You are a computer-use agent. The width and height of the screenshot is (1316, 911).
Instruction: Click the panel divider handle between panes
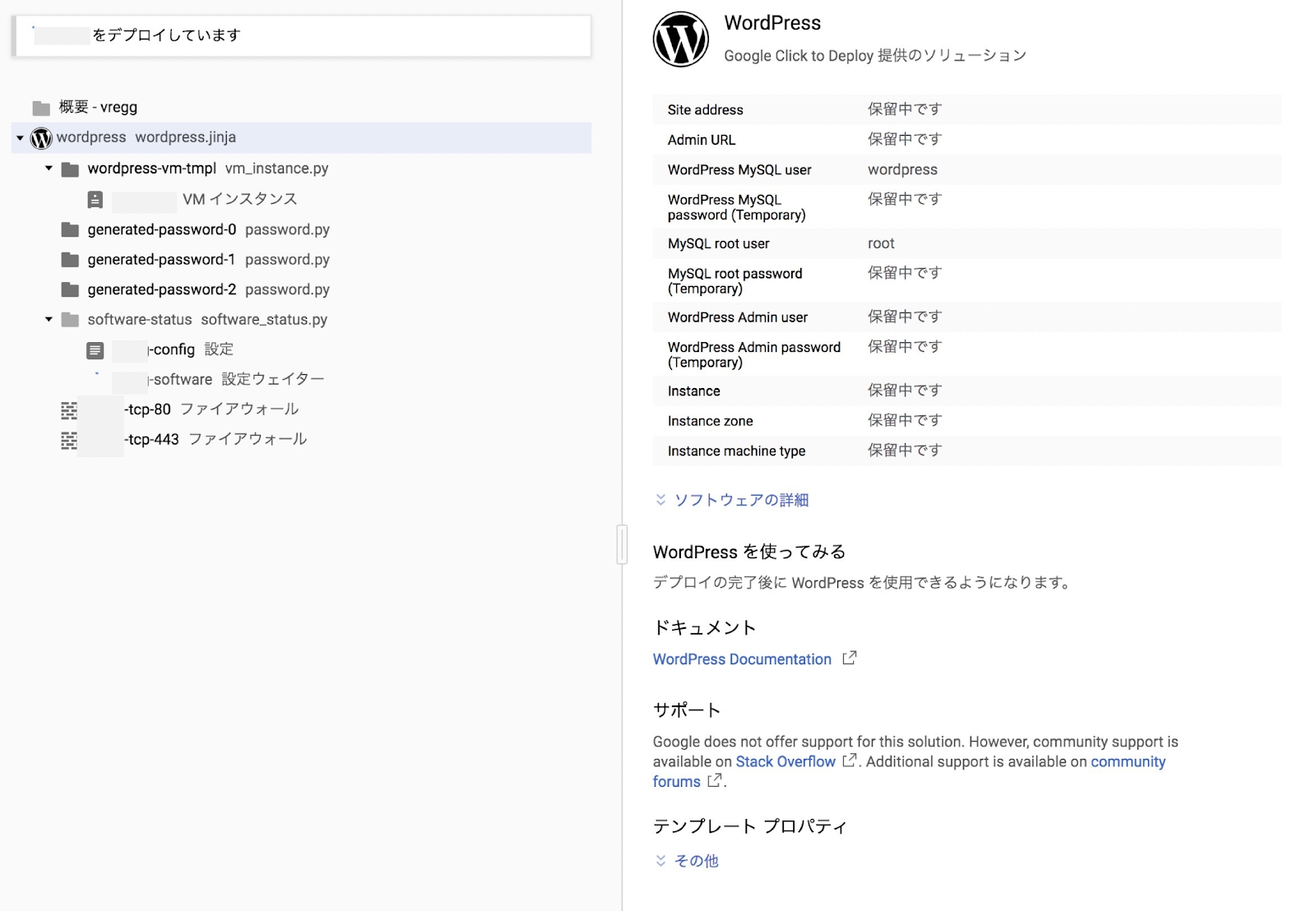point(622,544)
